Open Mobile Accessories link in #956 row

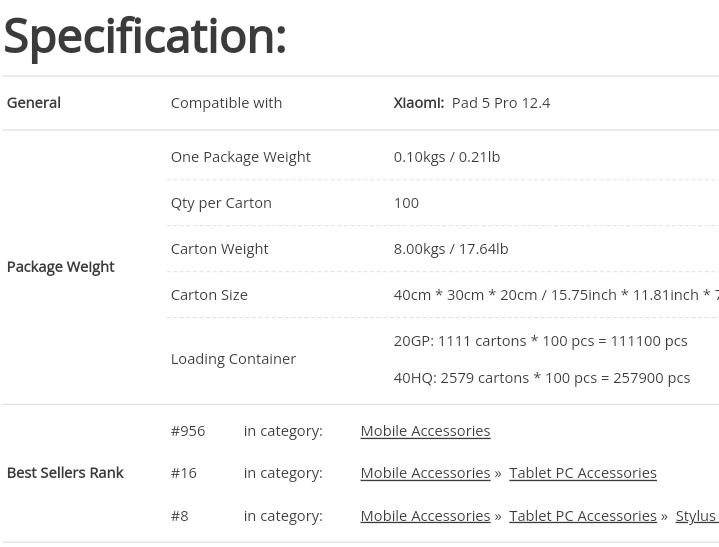pyautogui.click(x=426, y=431)
